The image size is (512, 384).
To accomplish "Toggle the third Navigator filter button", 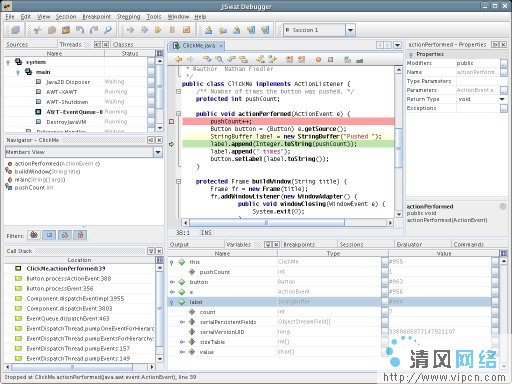I will tap(65, 235).
